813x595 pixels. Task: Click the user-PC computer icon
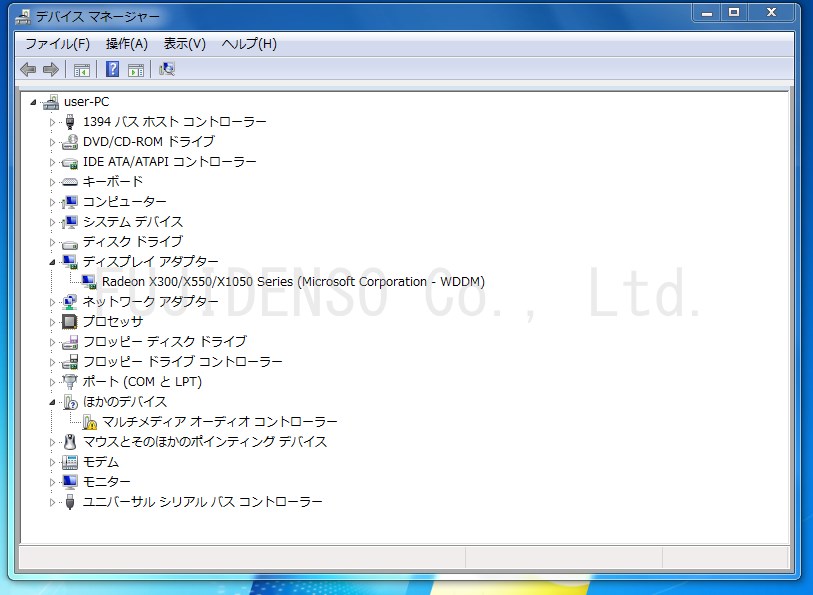point(51,102)
